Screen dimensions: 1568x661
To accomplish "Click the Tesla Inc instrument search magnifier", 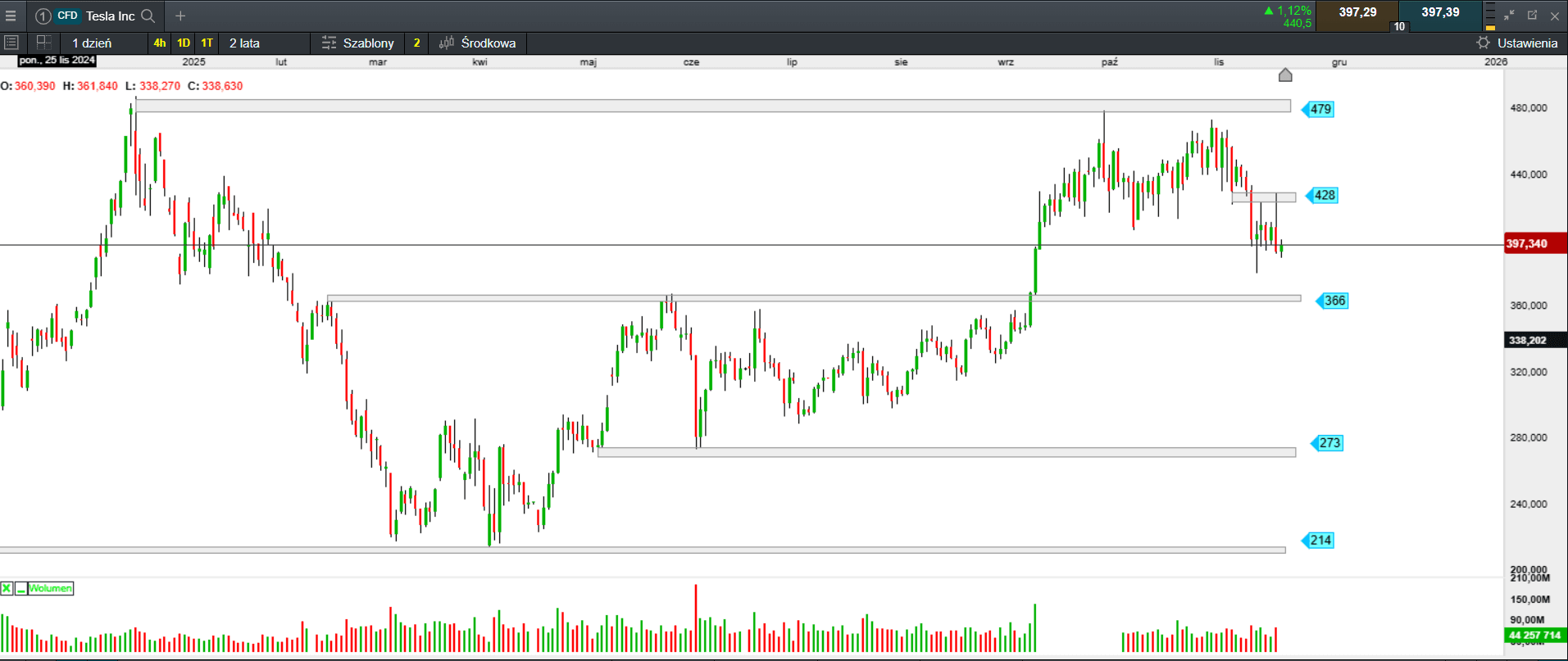I will 148,16.
